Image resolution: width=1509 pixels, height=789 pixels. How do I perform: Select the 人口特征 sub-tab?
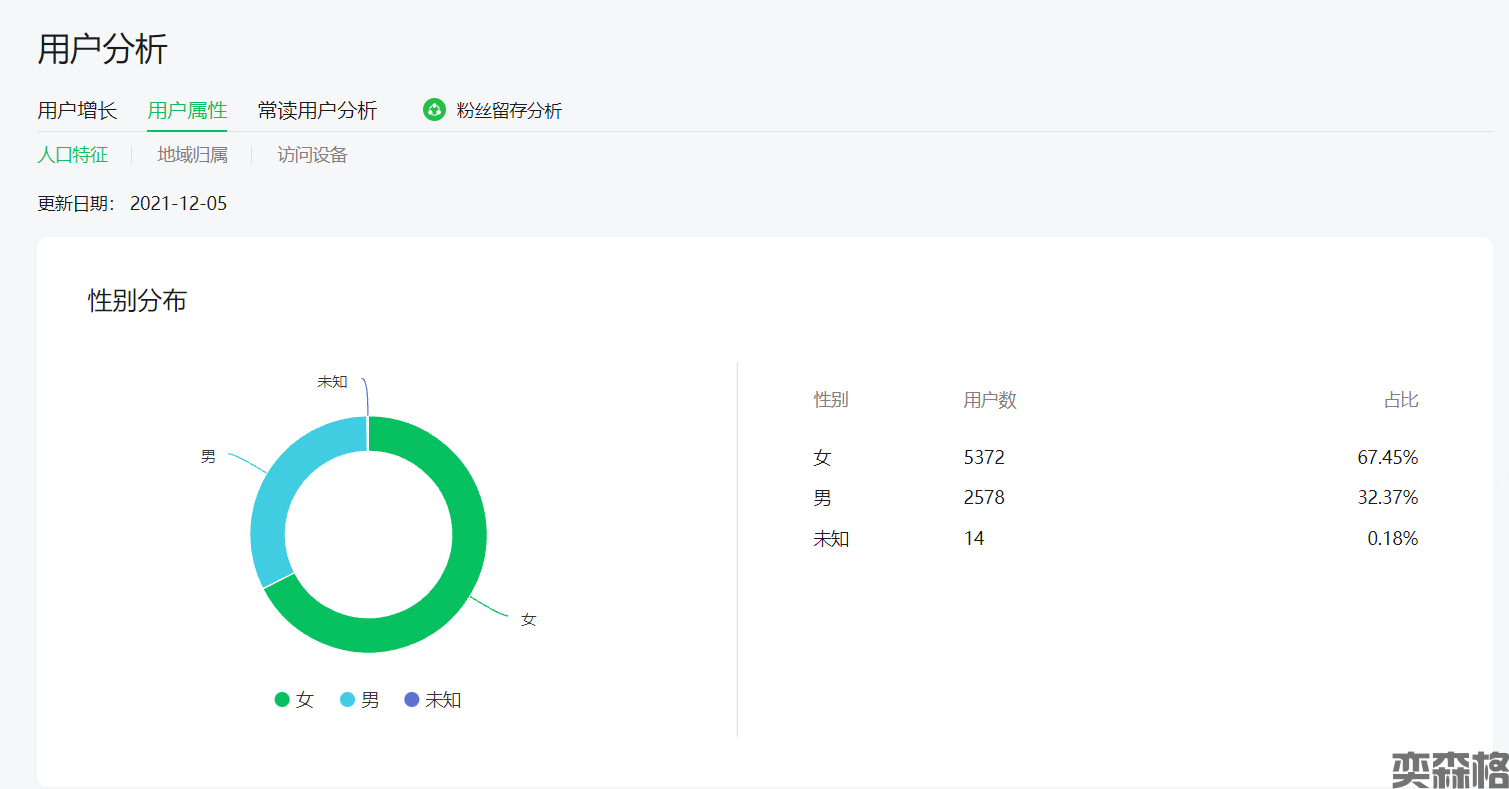(x=72, y=155)
